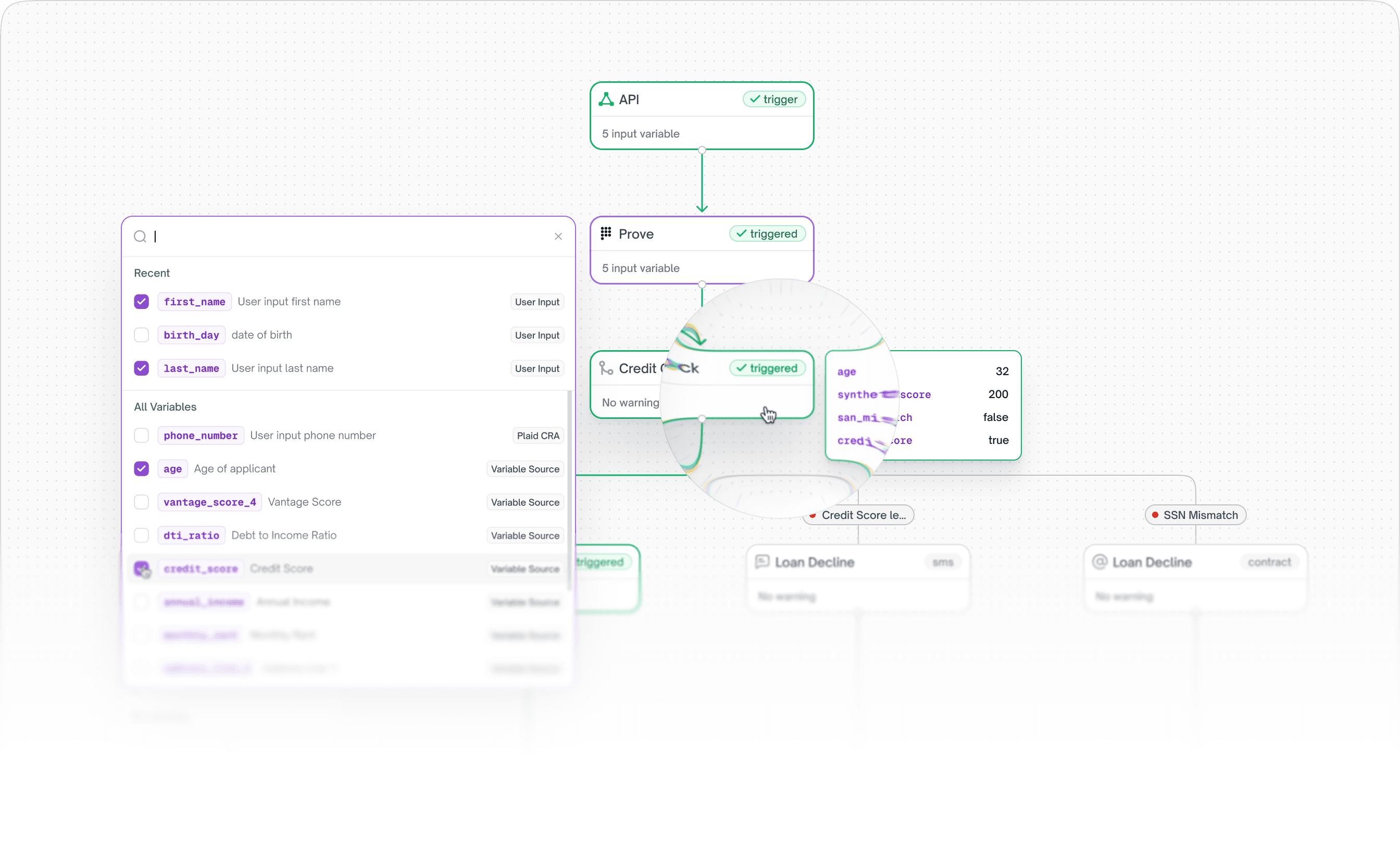Click the API node triangle icon

point(606,100)
